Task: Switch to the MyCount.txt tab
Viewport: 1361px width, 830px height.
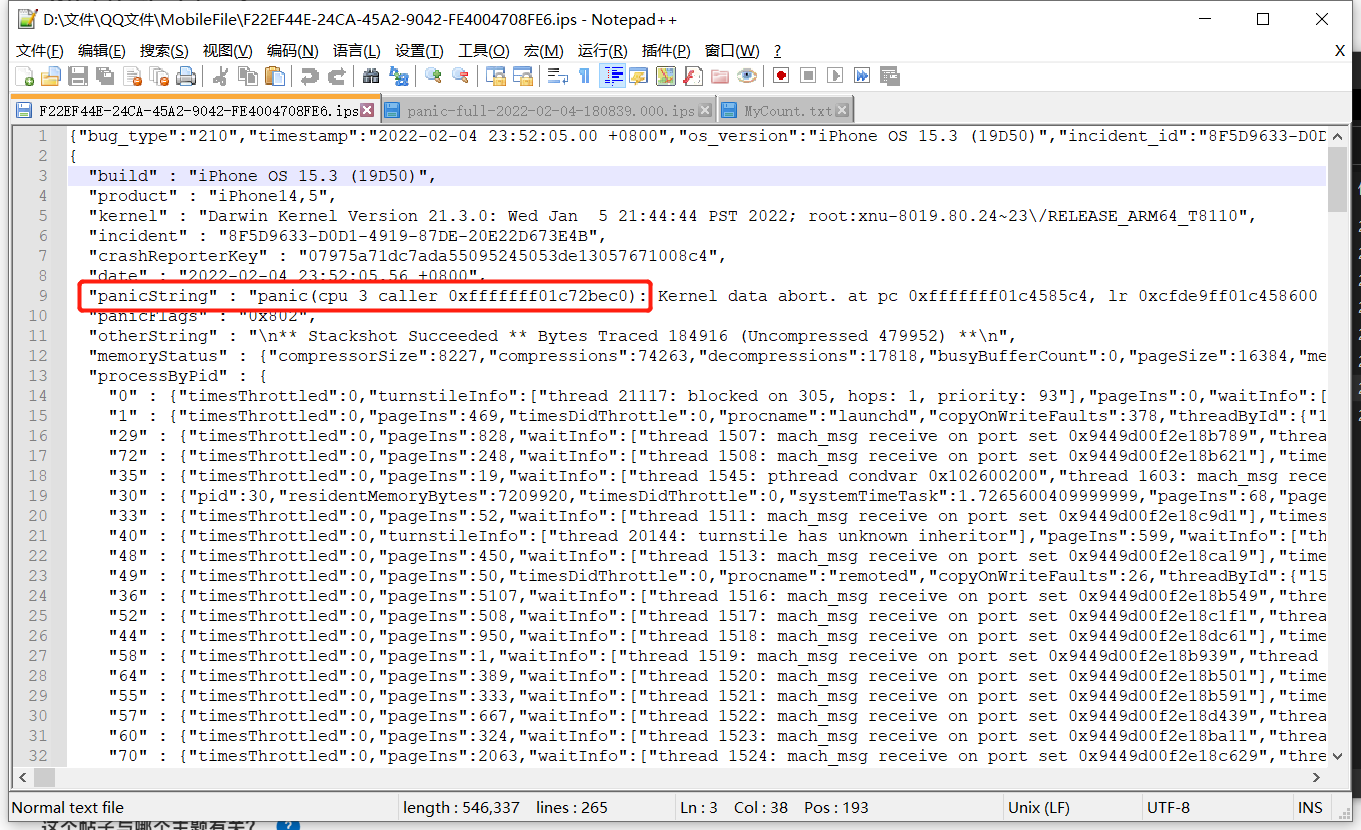Action: [787, 111]
